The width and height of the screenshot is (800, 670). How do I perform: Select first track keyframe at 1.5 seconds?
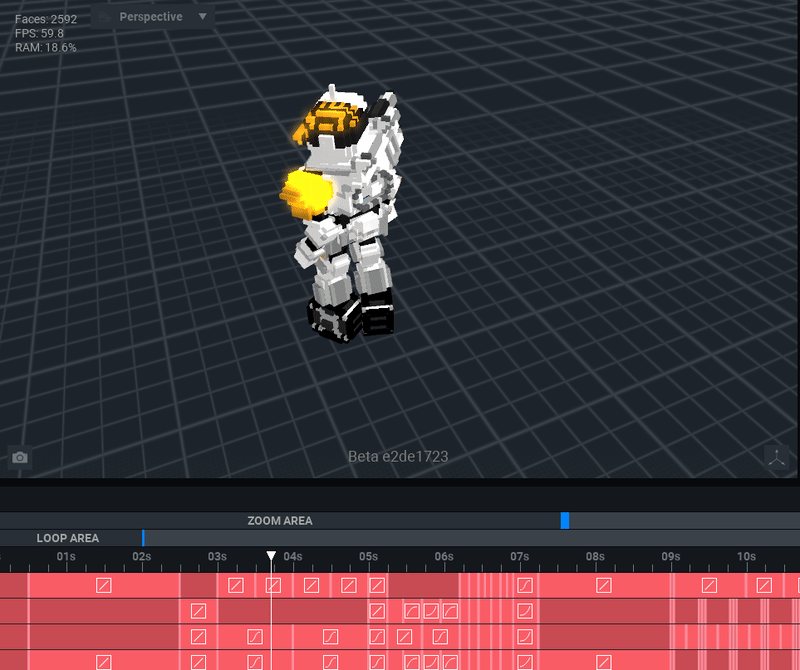(x=104, y=585)
